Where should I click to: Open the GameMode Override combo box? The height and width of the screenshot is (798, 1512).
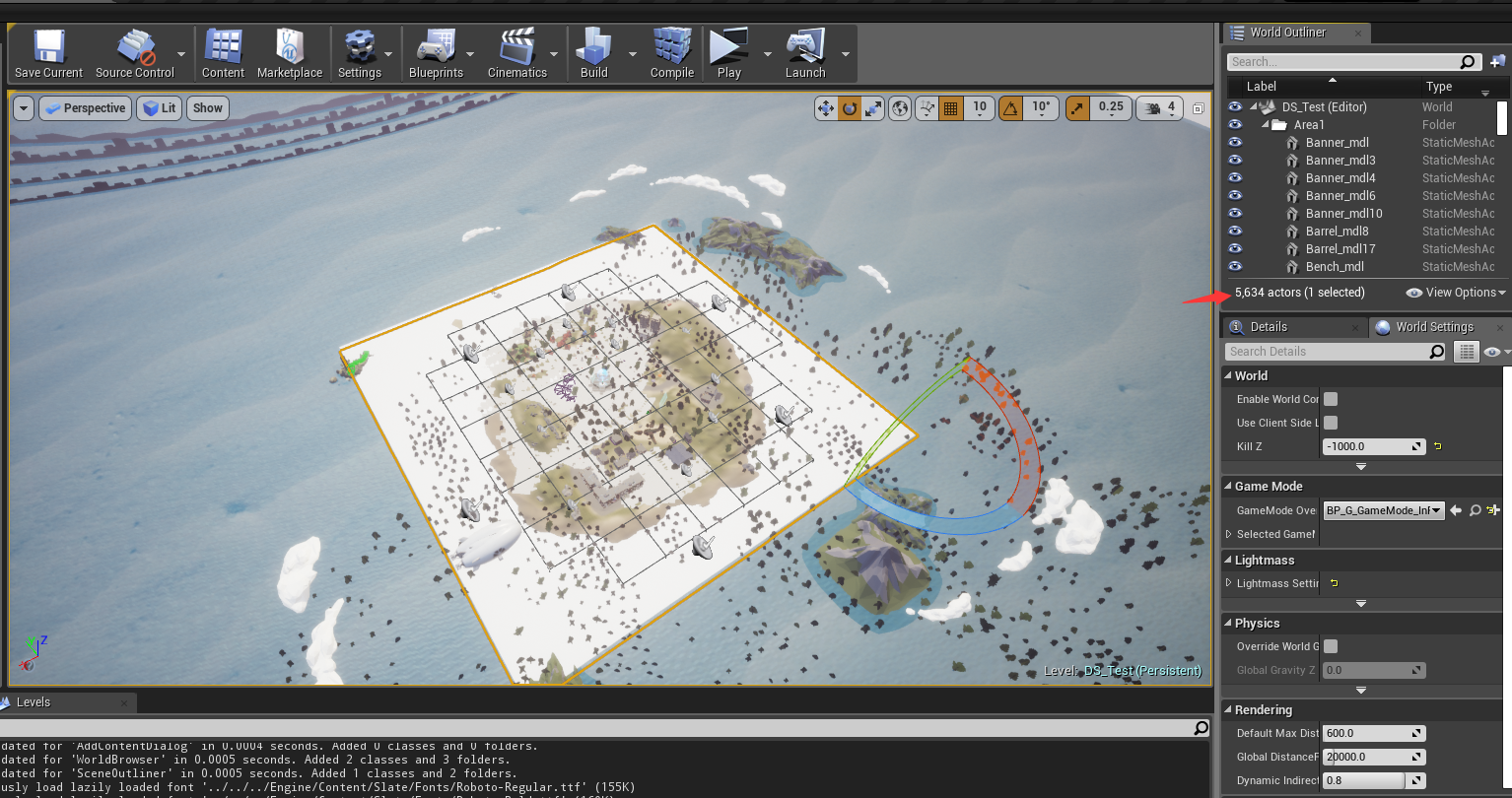tap(1384, 510)
